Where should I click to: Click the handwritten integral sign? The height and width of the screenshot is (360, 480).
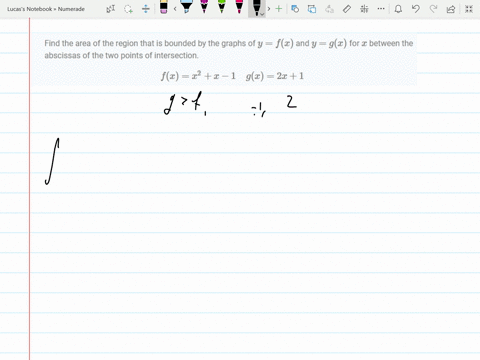click(x=52, y=161)
